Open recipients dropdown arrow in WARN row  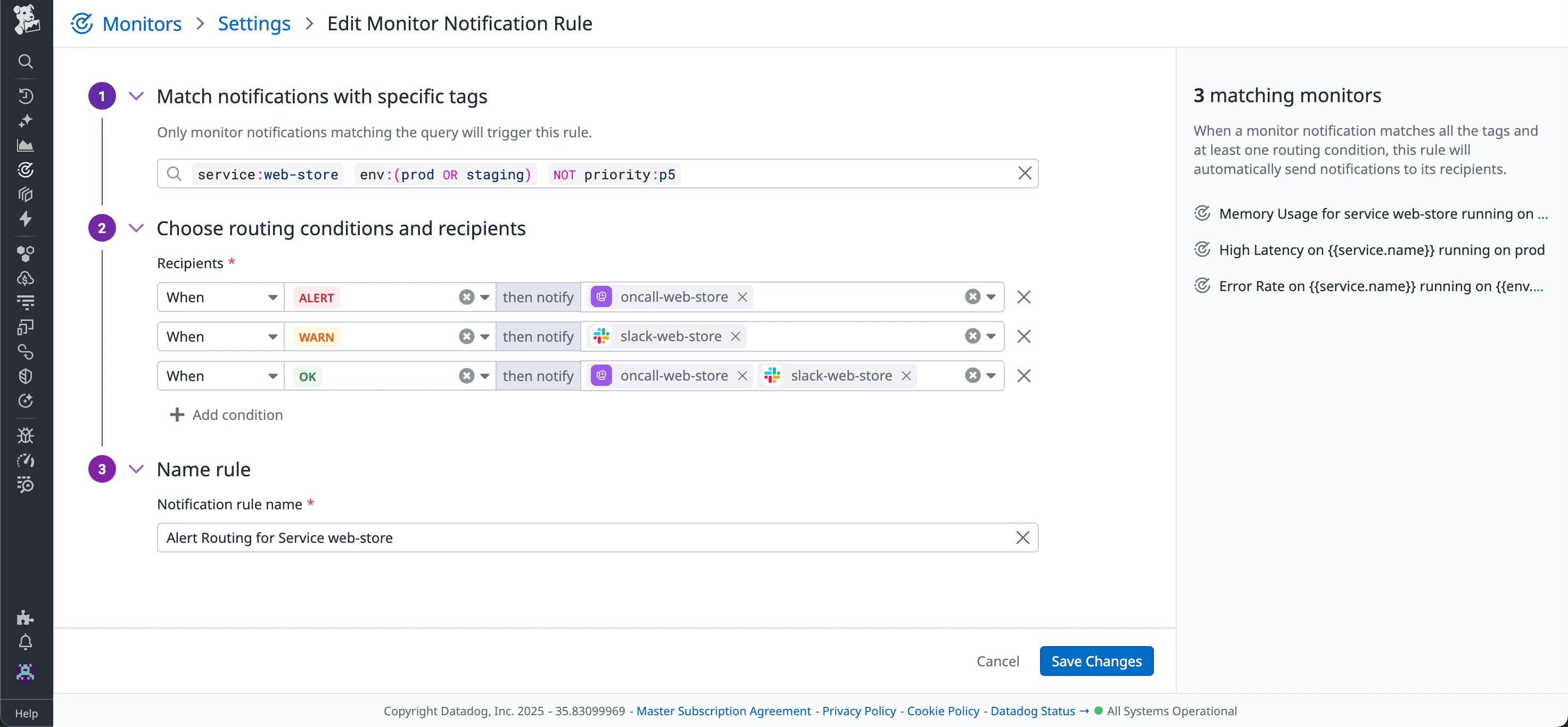point(991,336)
